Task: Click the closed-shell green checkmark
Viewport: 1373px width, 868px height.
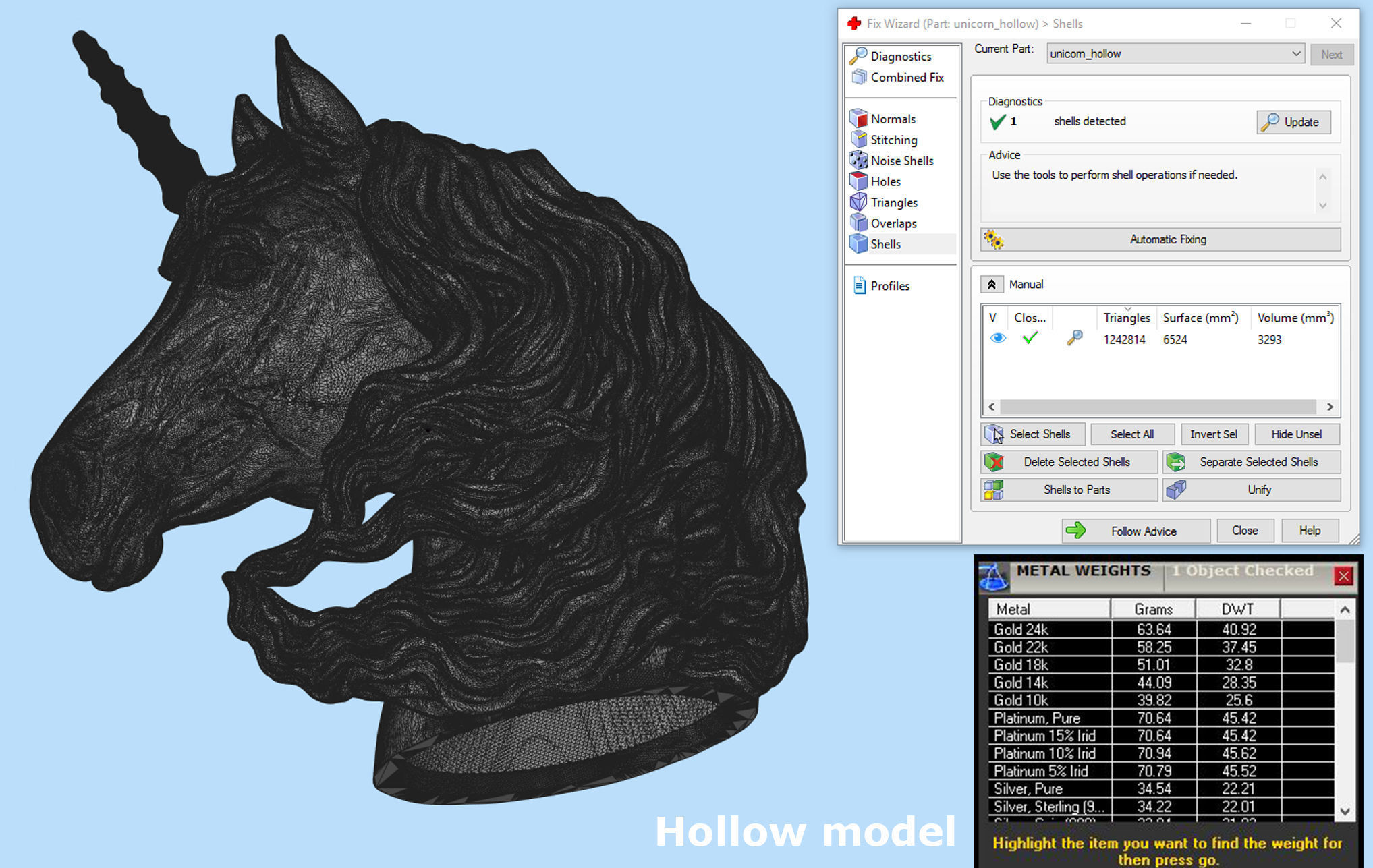Action: pos(1030,339)
